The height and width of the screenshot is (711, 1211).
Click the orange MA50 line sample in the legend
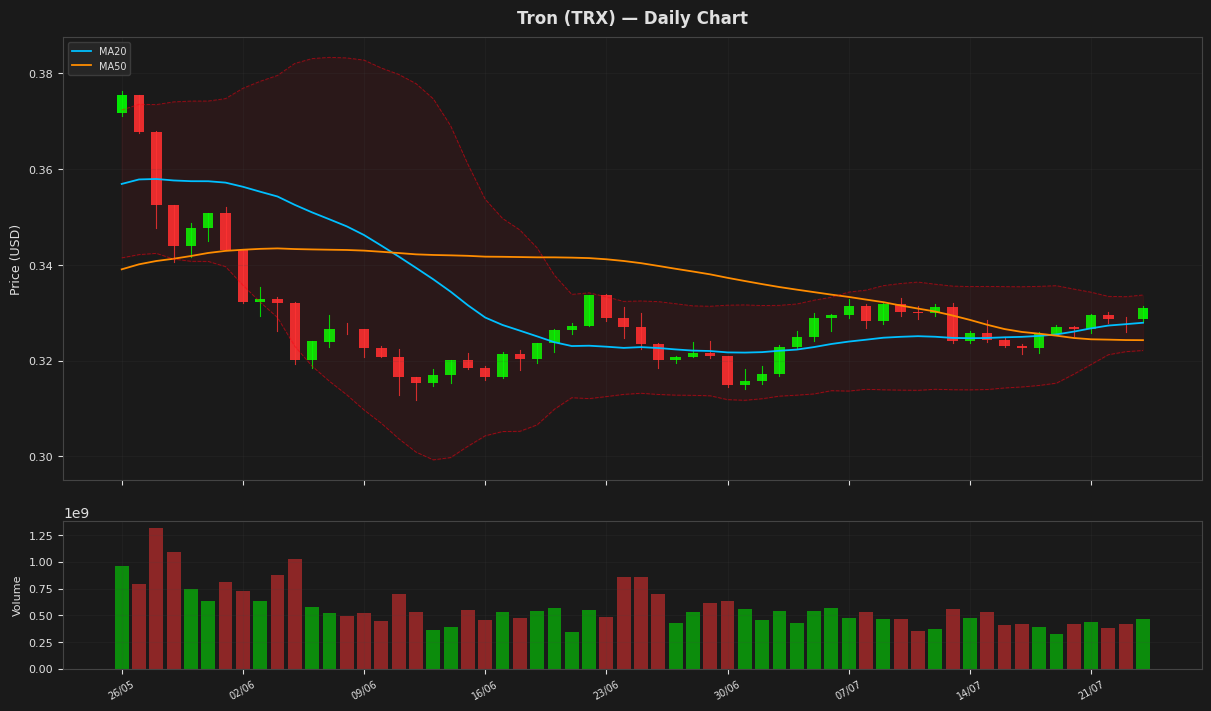82,66
